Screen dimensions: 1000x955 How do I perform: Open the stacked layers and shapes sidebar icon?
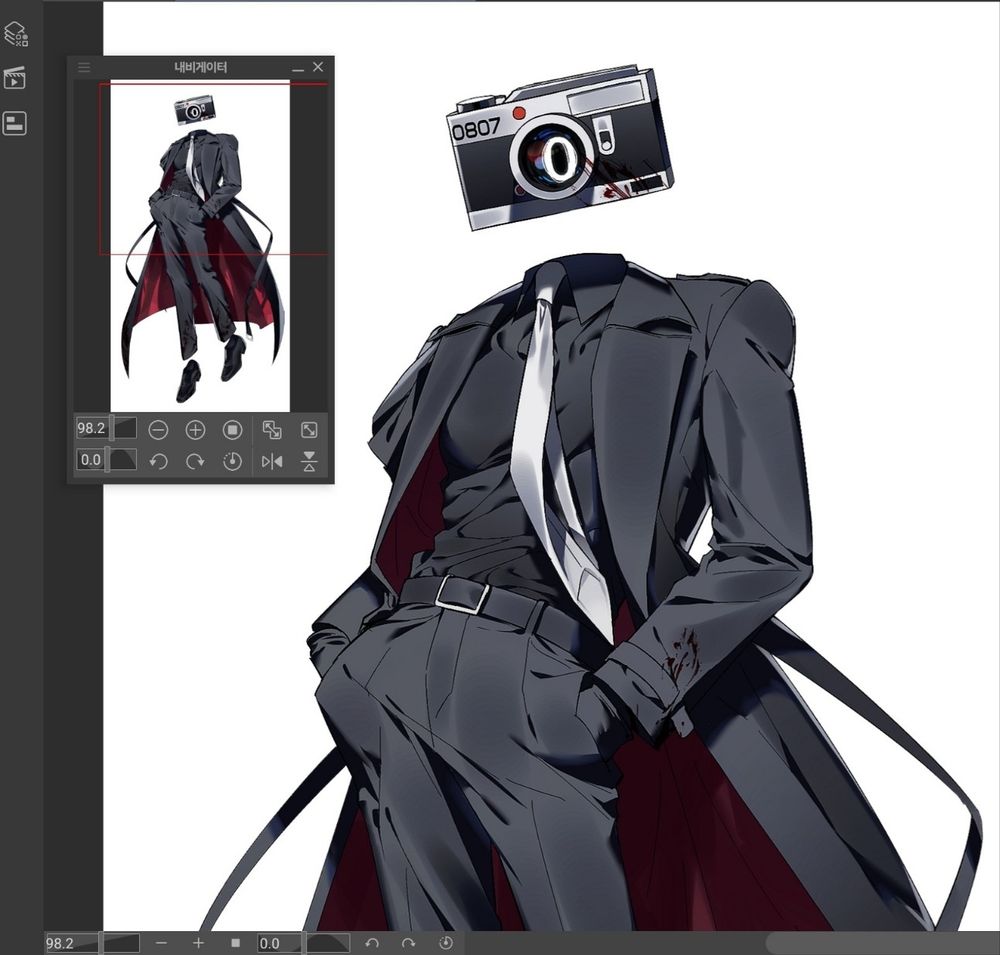pyautogui.click(x=15, y=34)
